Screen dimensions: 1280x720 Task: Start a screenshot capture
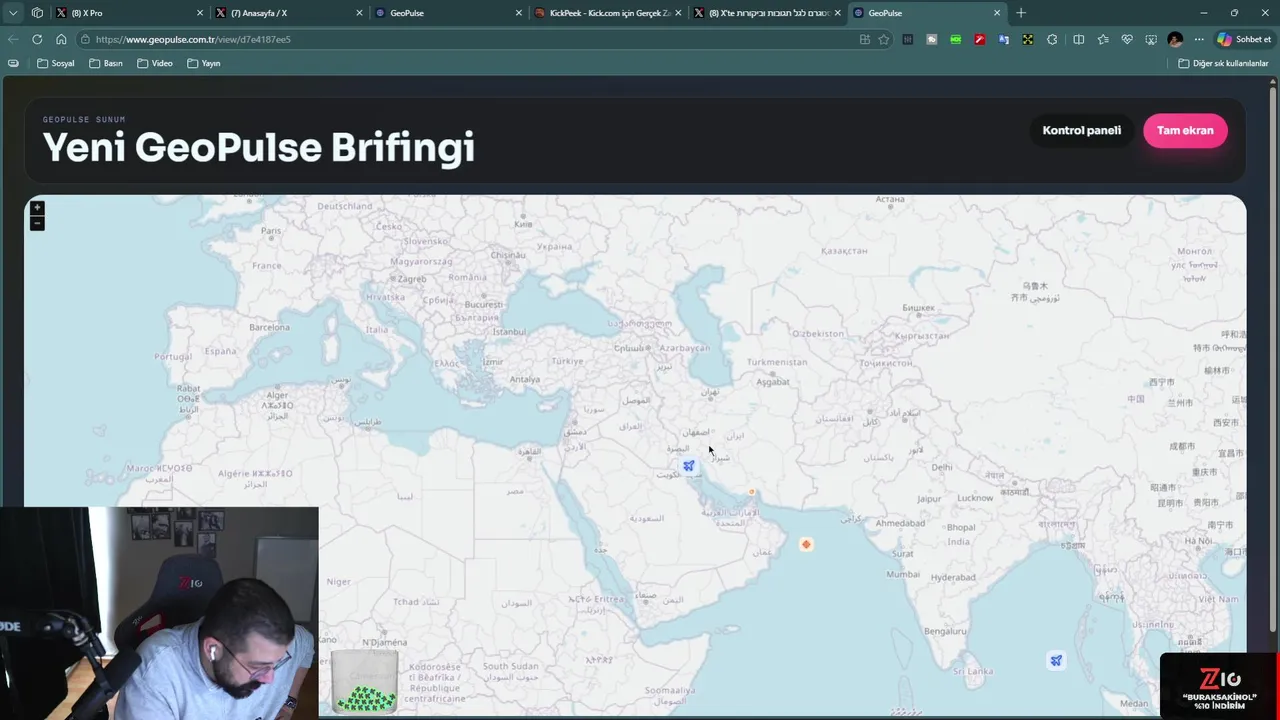coord(1151,39)
